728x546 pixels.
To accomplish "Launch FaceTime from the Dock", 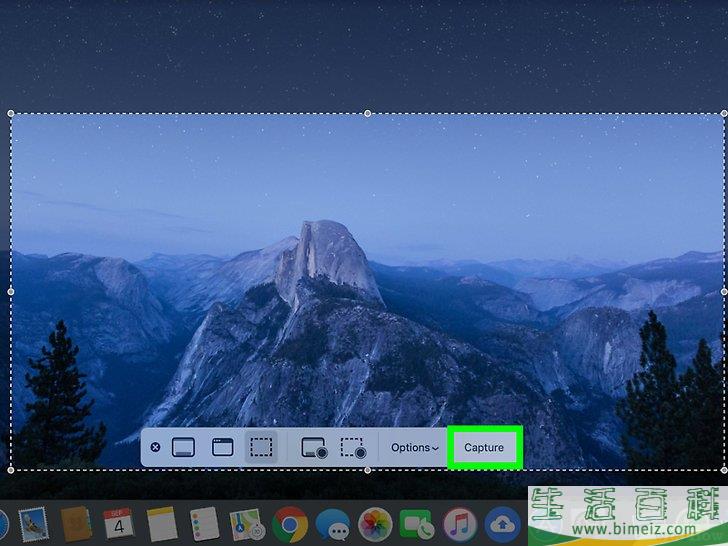I will tap(416, 524).
